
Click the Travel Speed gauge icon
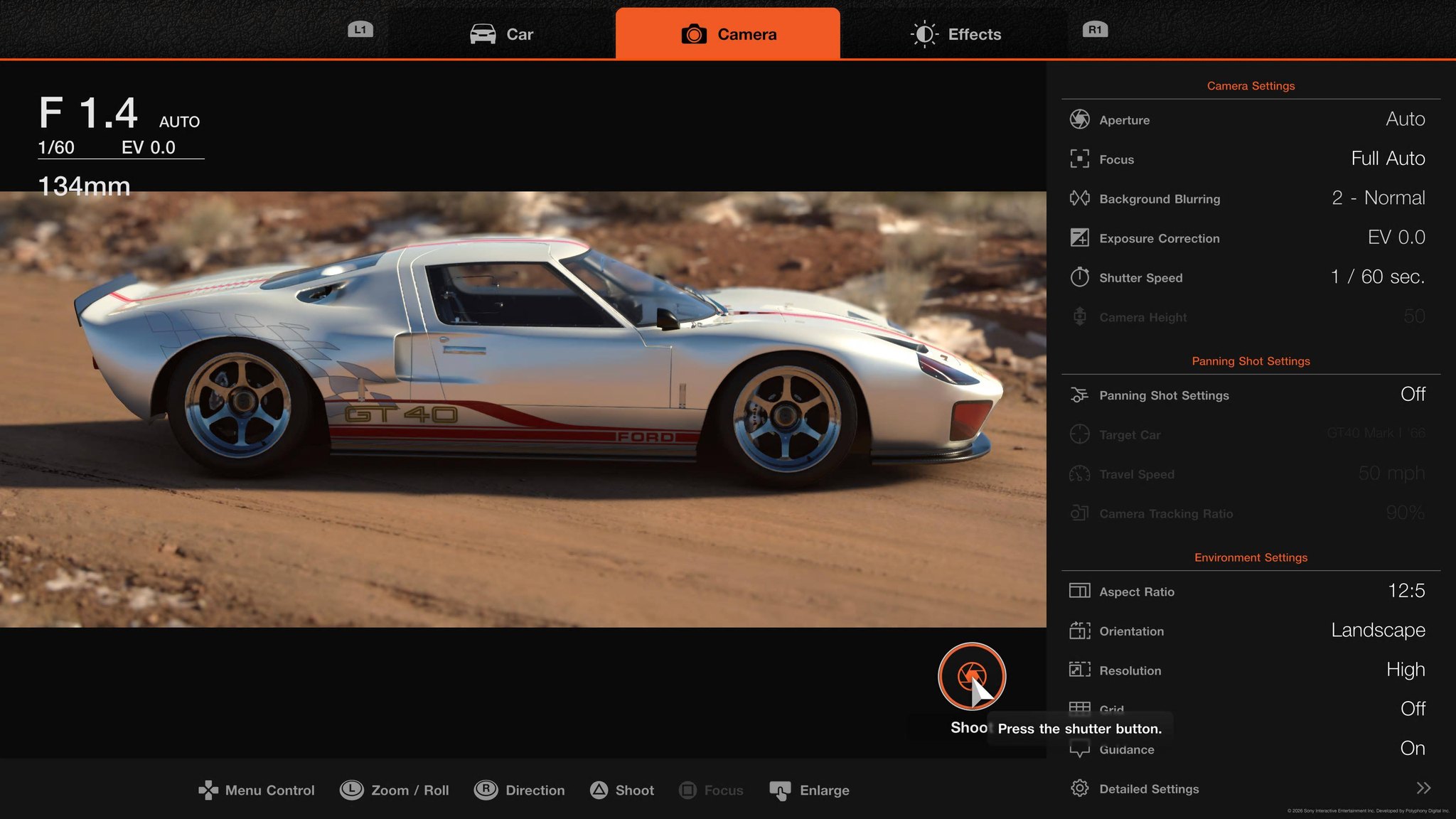[x=1079, y=473]
